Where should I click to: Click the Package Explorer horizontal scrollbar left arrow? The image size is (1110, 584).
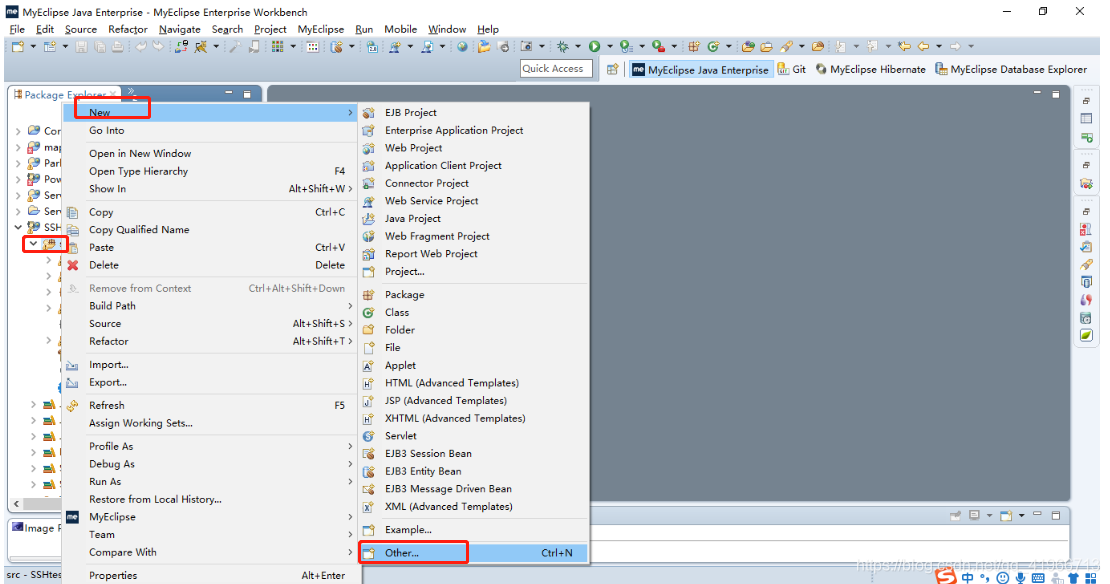tap(16, 504)
